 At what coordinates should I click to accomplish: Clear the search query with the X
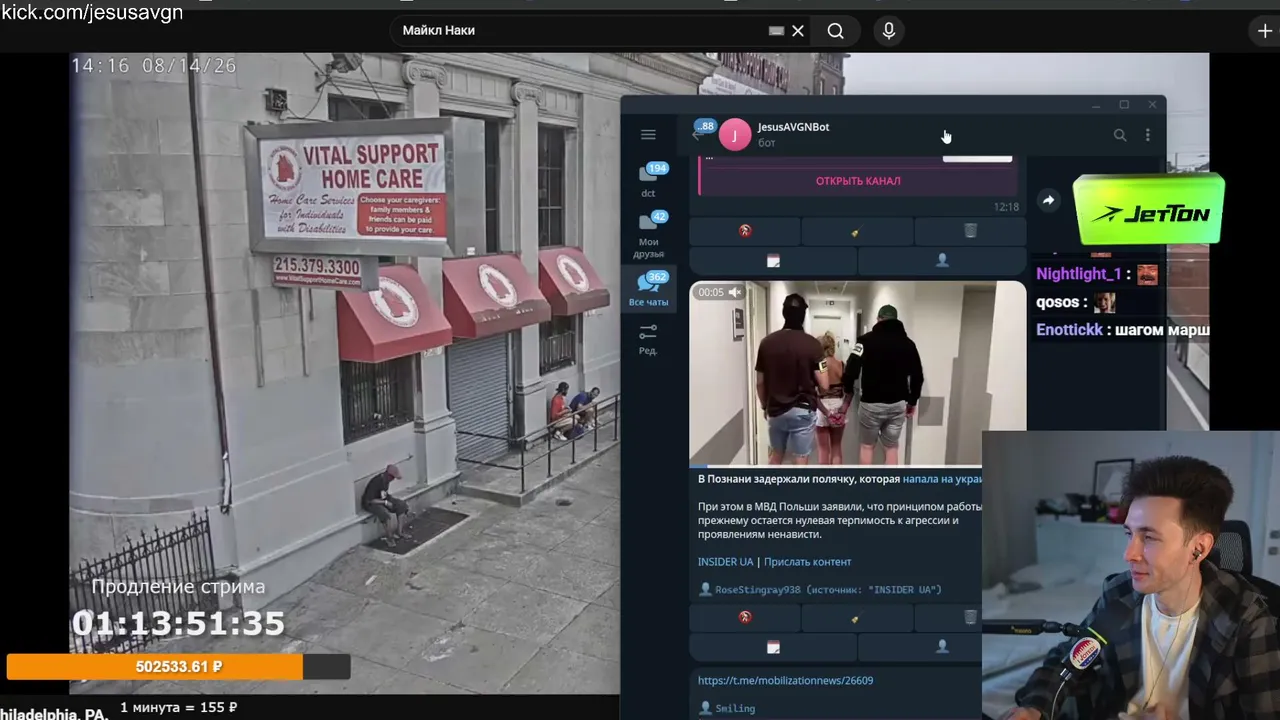point(798,31)
